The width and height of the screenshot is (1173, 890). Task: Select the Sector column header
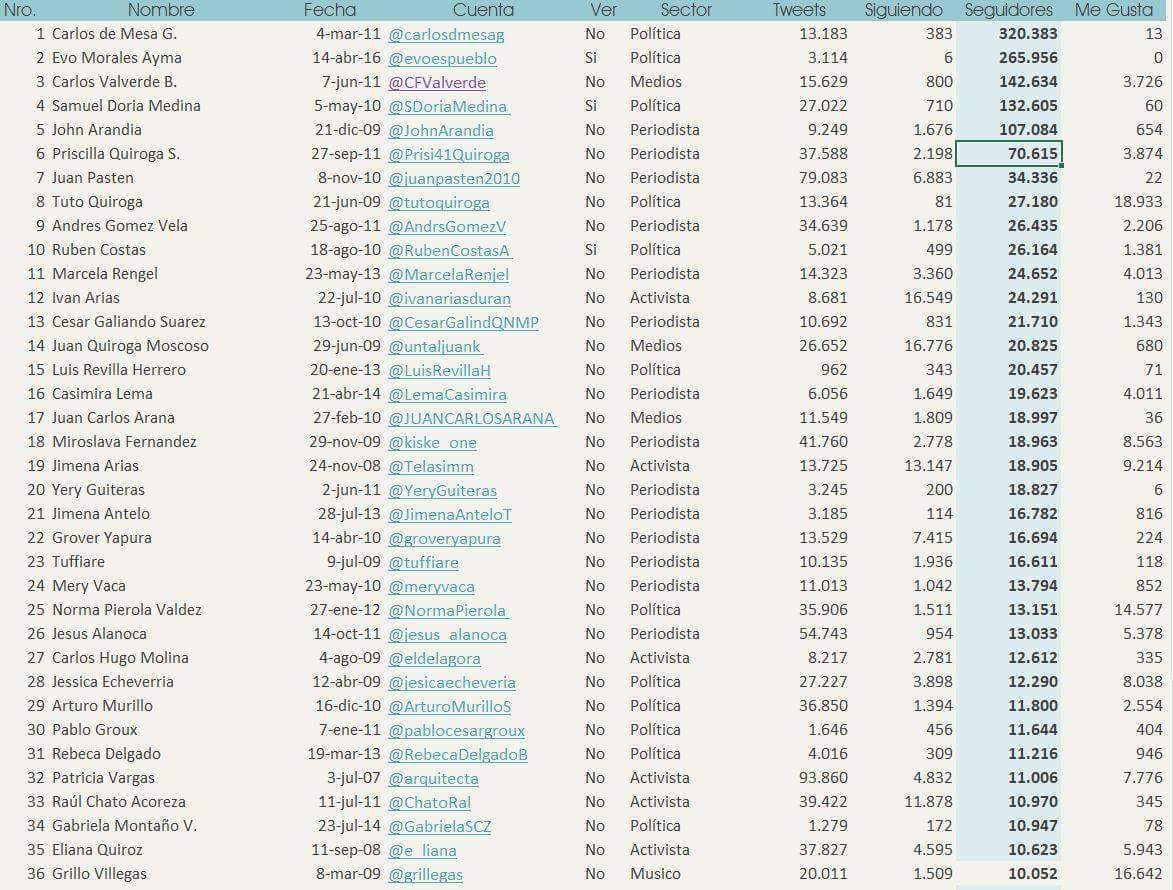[x=686, y=10]
